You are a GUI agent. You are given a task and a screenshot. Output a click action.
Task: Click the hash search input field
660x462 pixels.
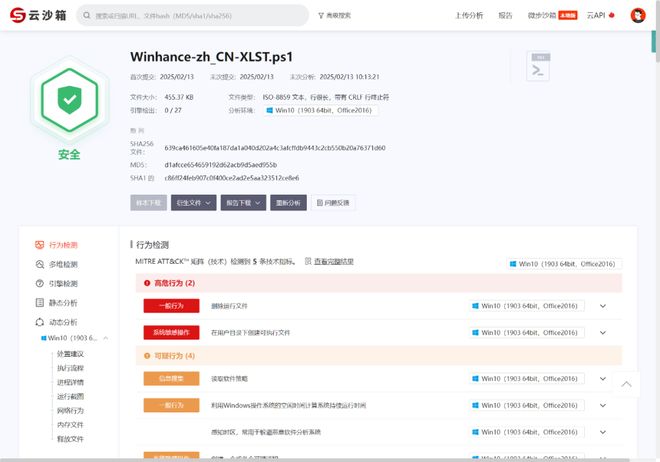coord(195,16)
